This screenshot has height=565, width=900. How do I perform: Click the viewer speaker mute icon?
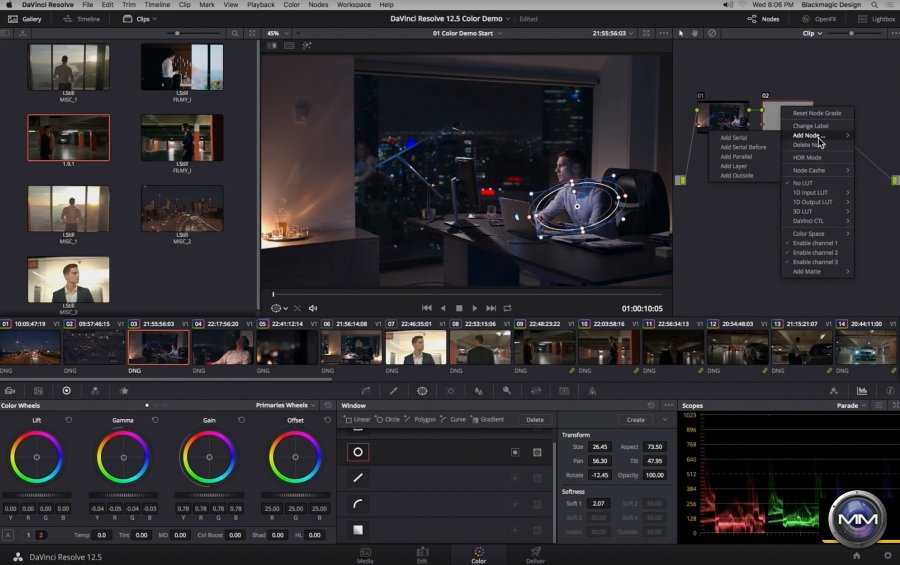(x=313, y=308)
